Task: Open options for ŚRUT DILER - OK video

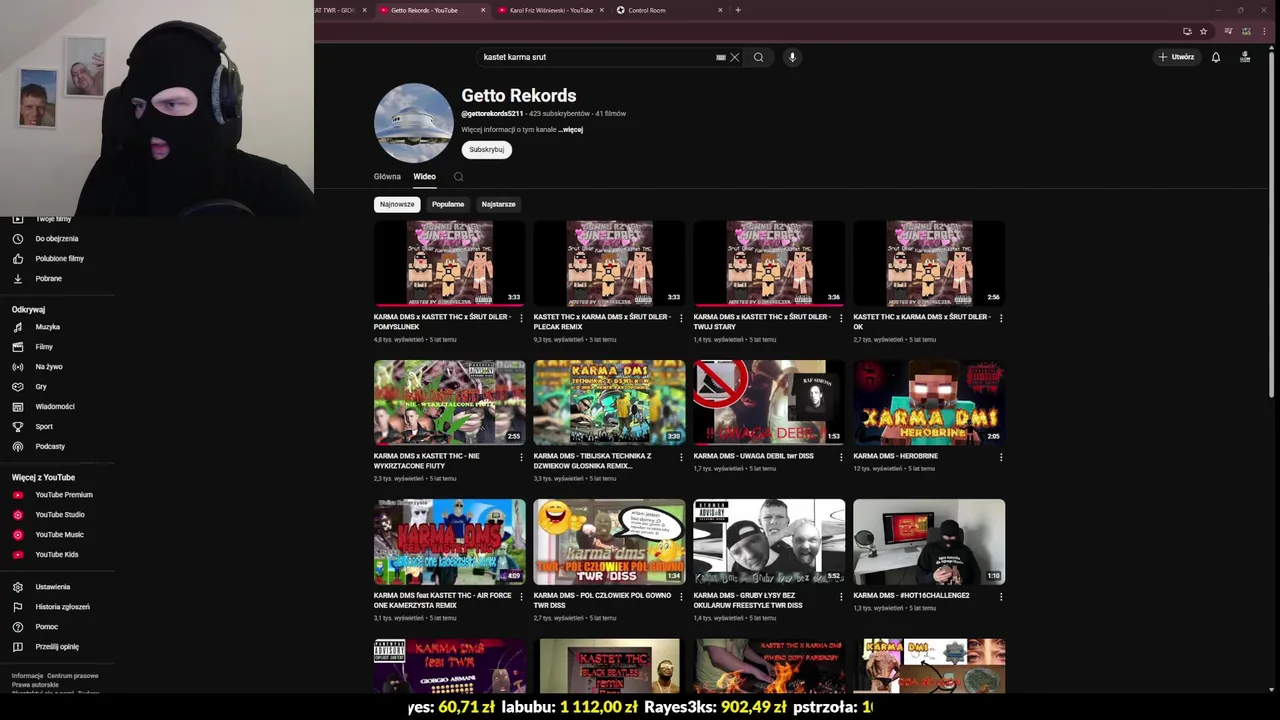Action: click(1001, 318)
